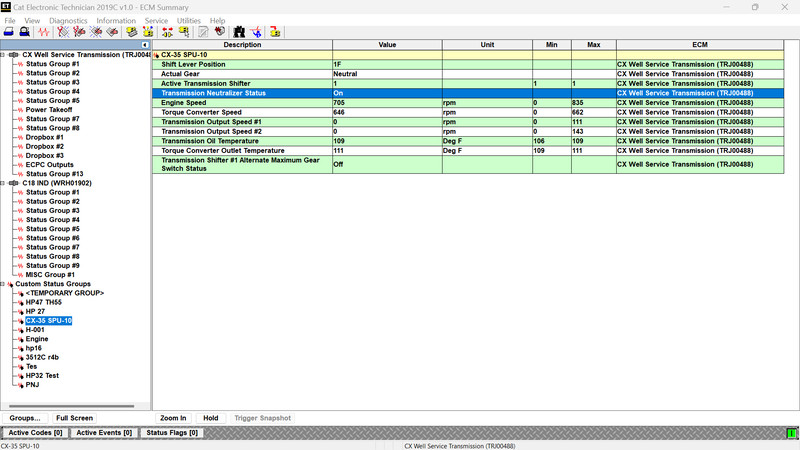The height and width of the screenshot is (450, 800).
Task: Select the Engine custom group
Action: coord(37,339)
